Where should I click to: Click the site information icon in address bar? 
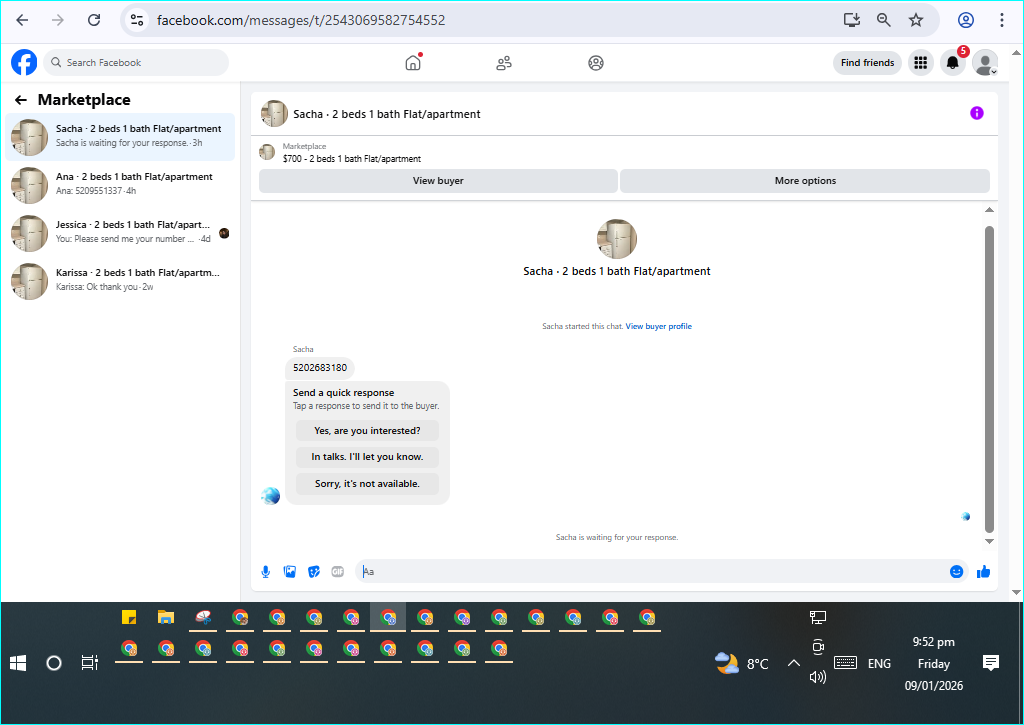(x=137, y=20)
